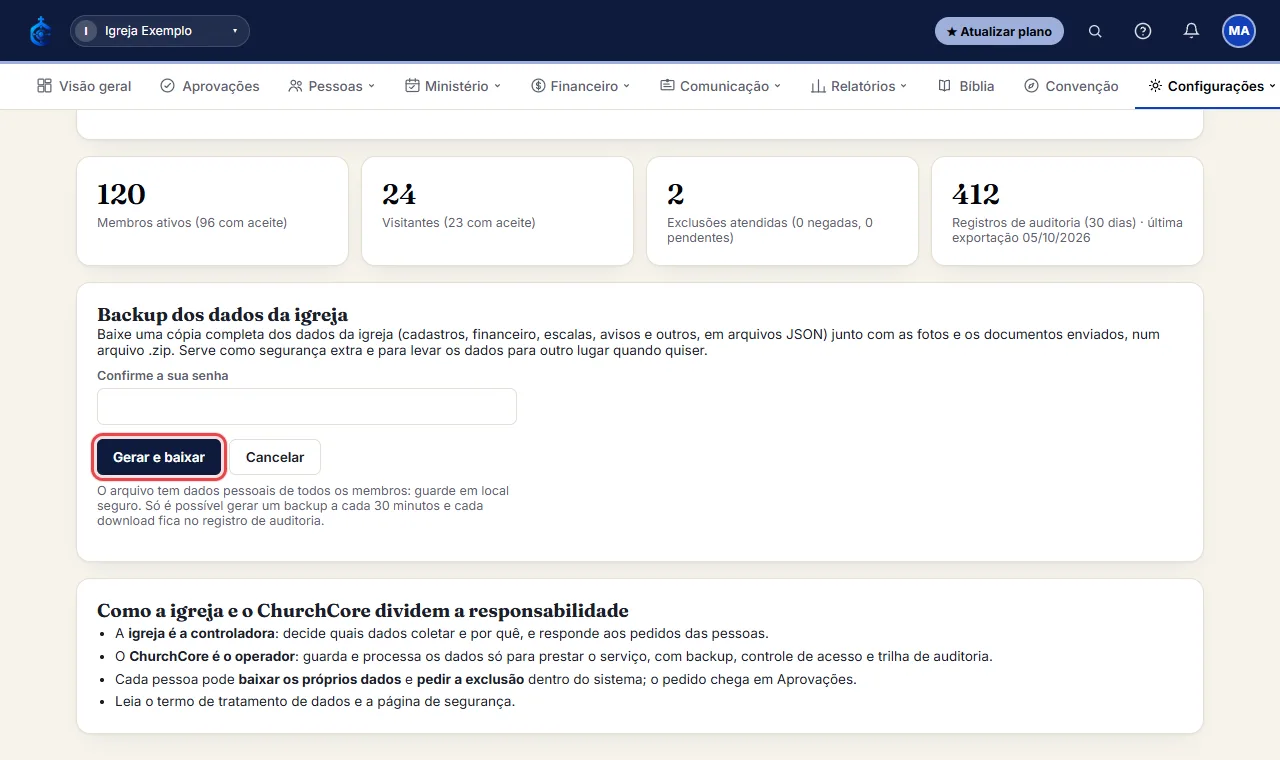Click the Atualizar plano button

999,31
